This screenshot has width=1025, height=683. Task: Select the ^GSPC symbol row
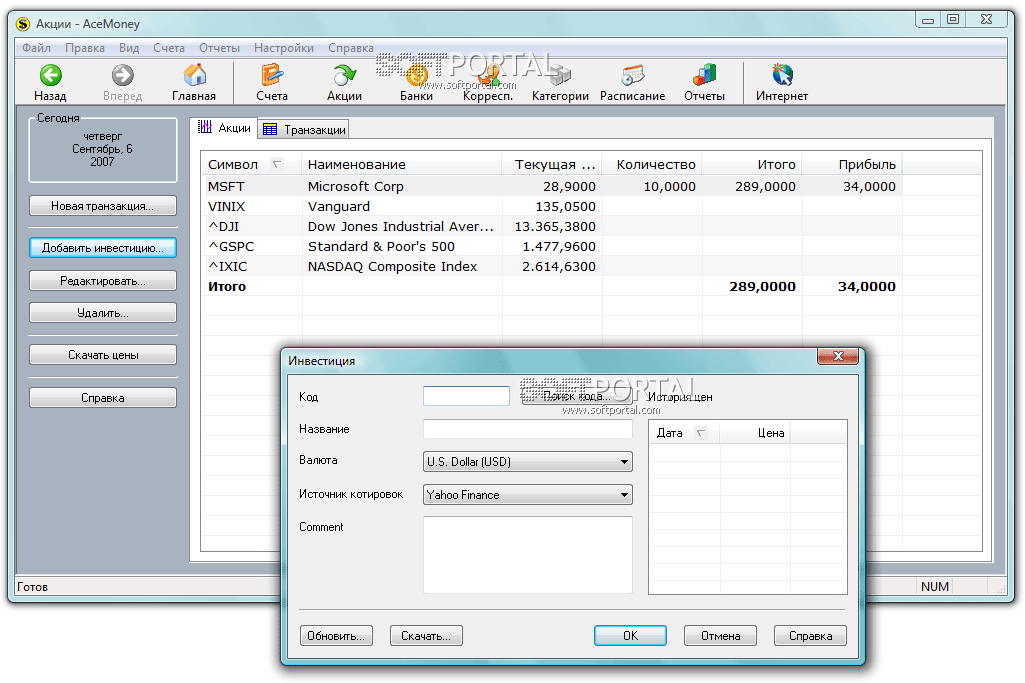click(x=231, y=246)
